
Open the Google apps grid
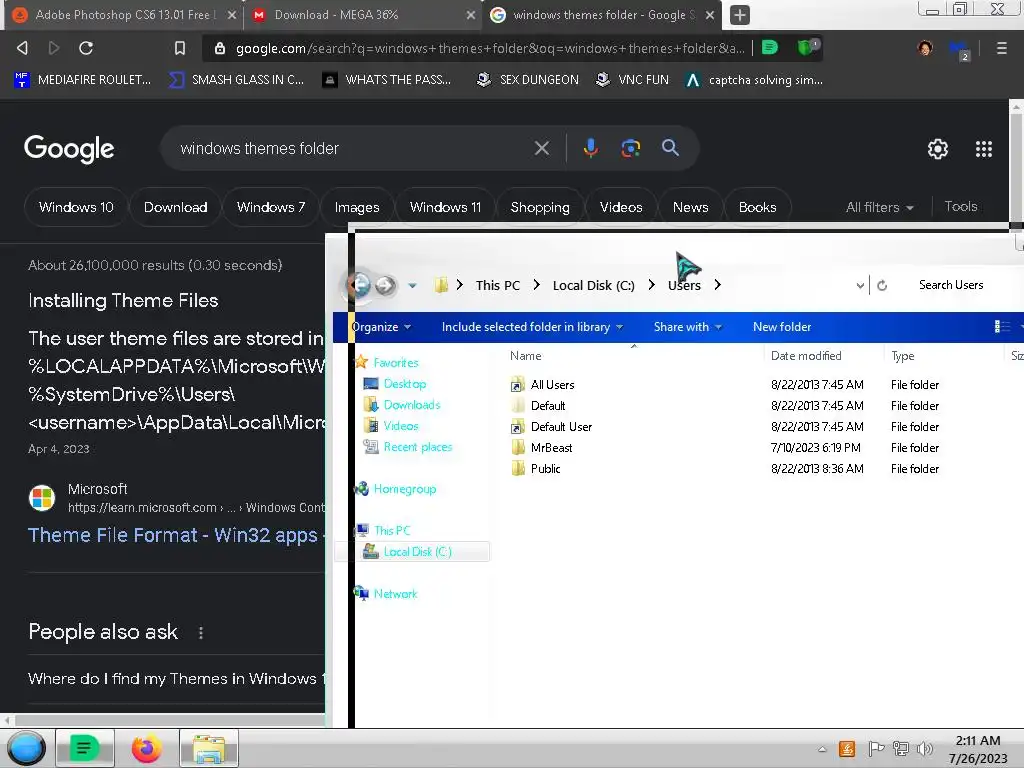984,149
